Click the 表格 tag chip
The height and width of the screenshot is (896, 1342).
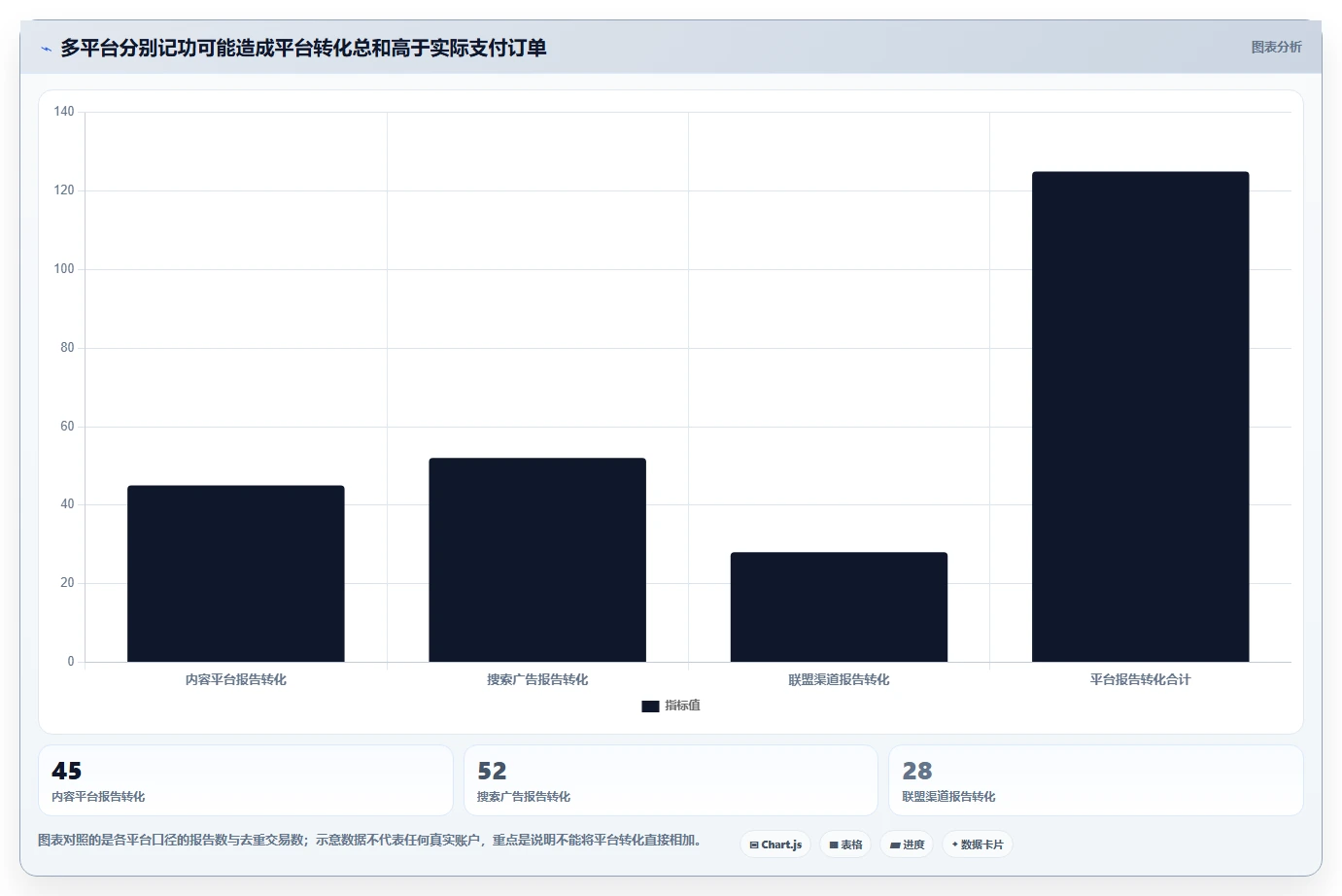[845, 844]
